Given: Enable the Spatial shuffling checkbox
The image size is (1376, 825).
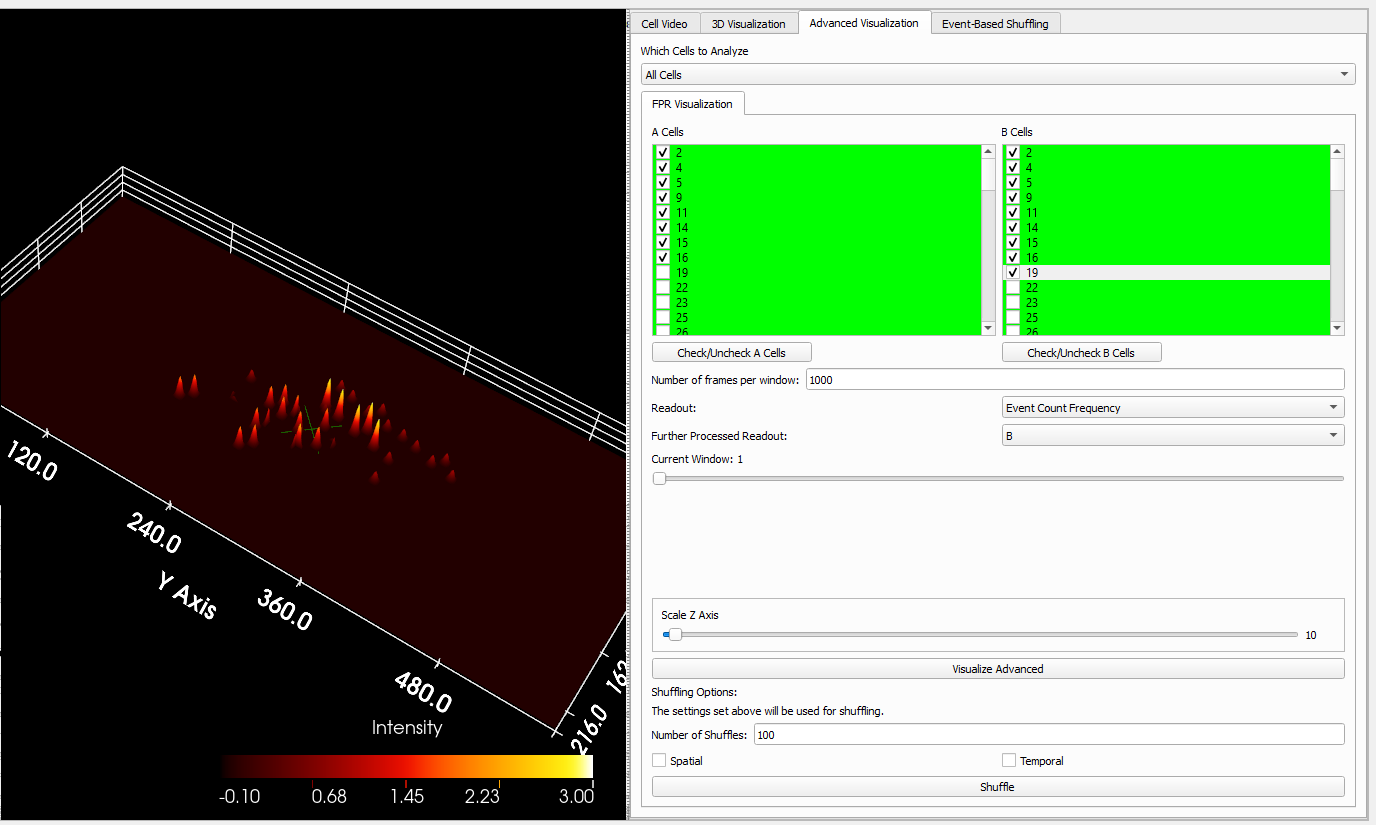Looking at the screenshot, I should click(x=659, y=761).
